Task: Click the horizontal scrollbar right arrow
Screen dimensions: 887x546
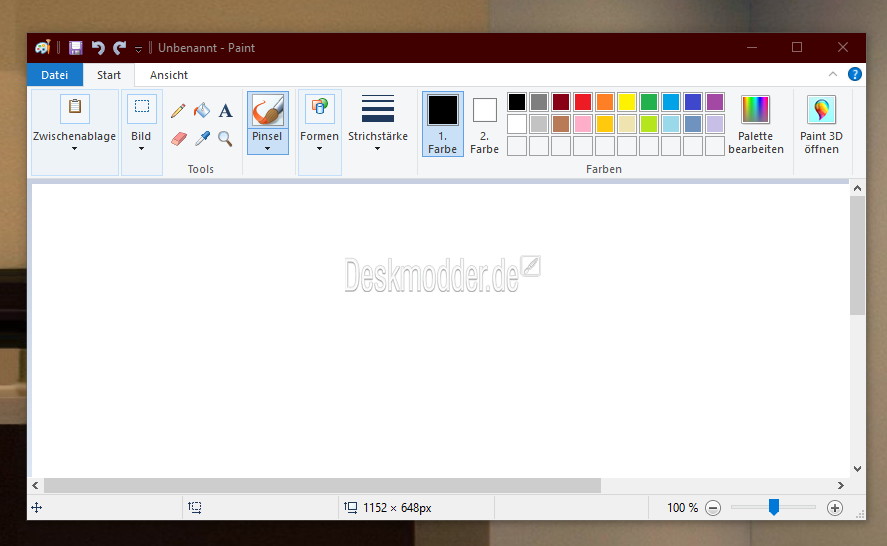Action: [841, 485]
